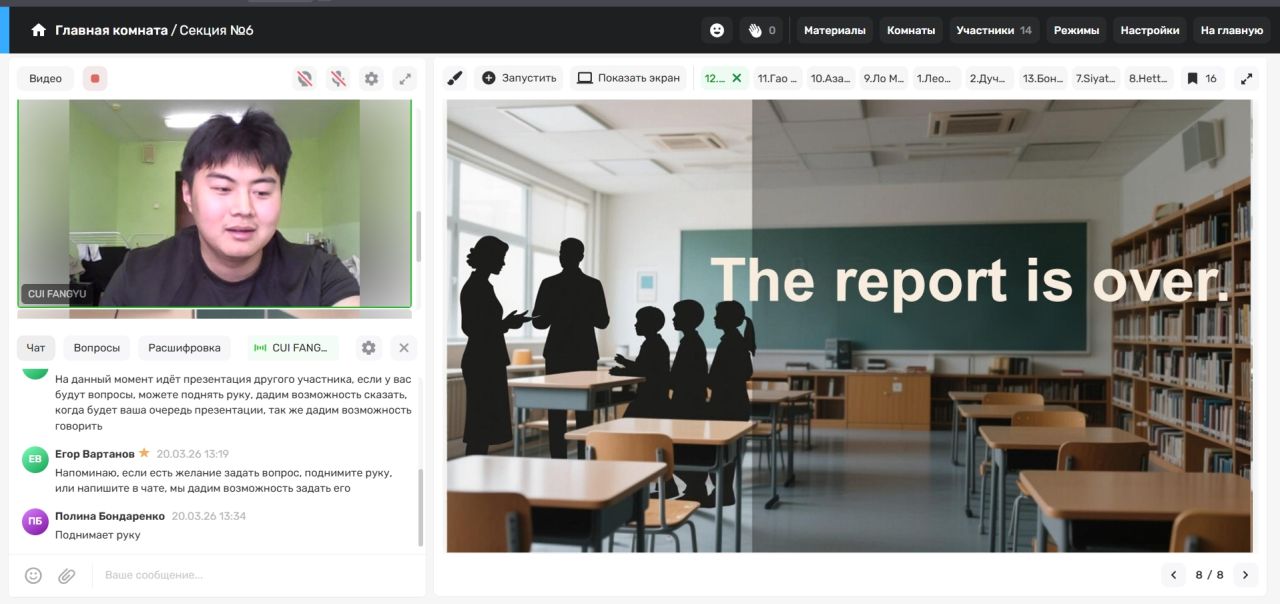The width and height of the screenshot is (1280, 604).
Task: Expand the video panel to fullscreen
Action: coord(404,78)
